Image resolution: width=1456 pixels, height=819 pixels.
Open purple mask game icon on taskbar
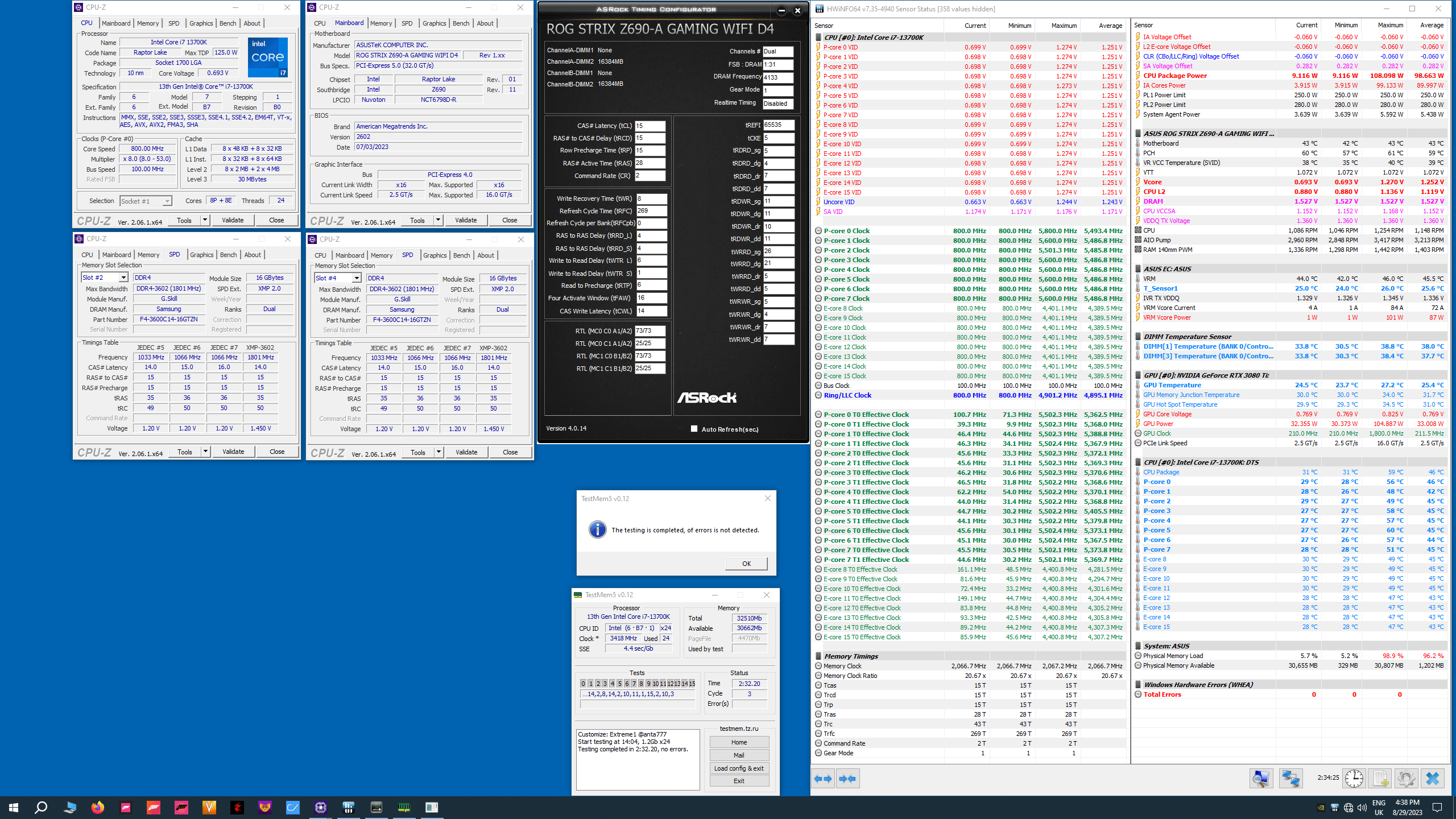(265, 807)
